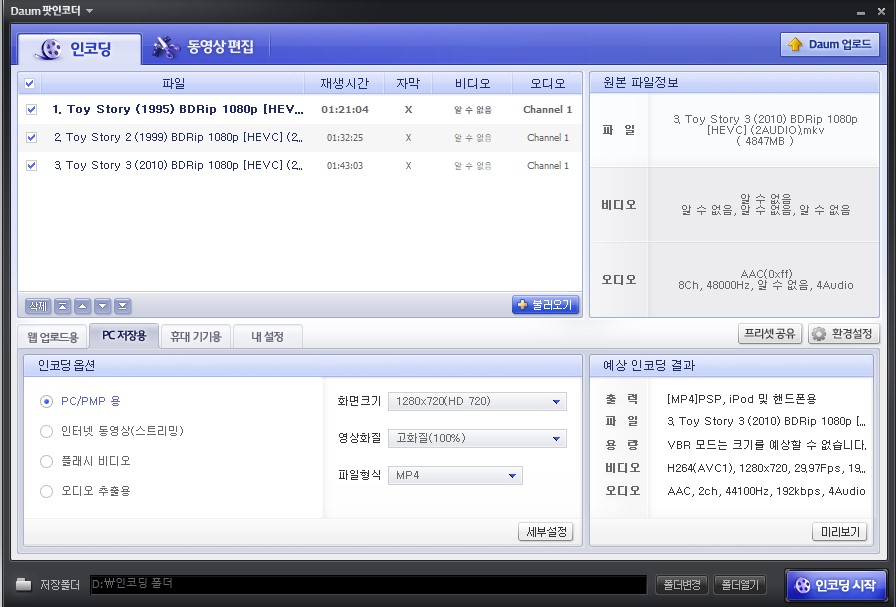The width and height of the screenshot is (896, 607).
Task: Open the 동영상 편집 tab
Action: click(x=204, y=47)
